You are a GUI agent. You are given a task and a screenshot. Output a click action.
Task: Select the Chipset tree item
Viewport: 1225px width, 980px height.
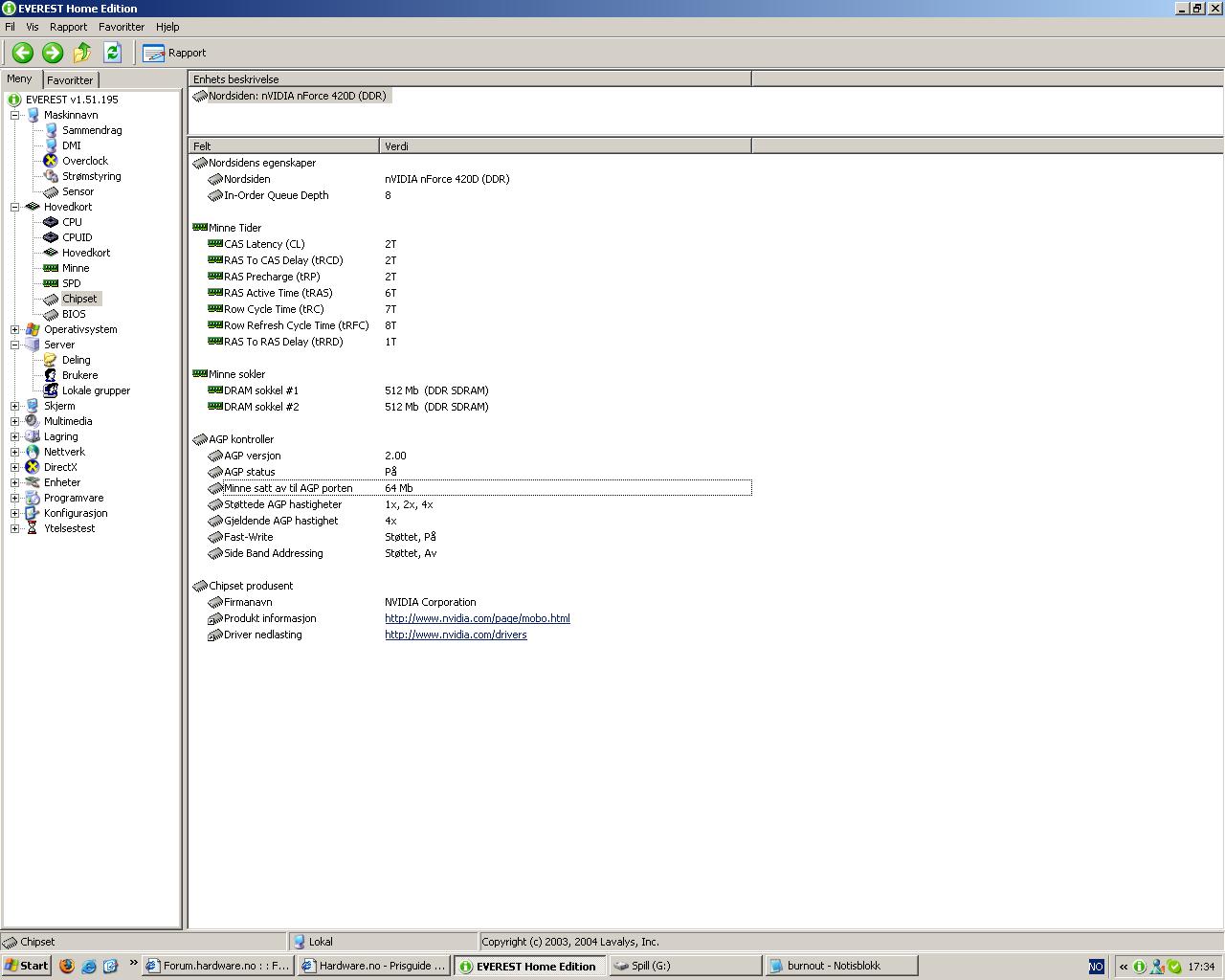coord(79,299)
